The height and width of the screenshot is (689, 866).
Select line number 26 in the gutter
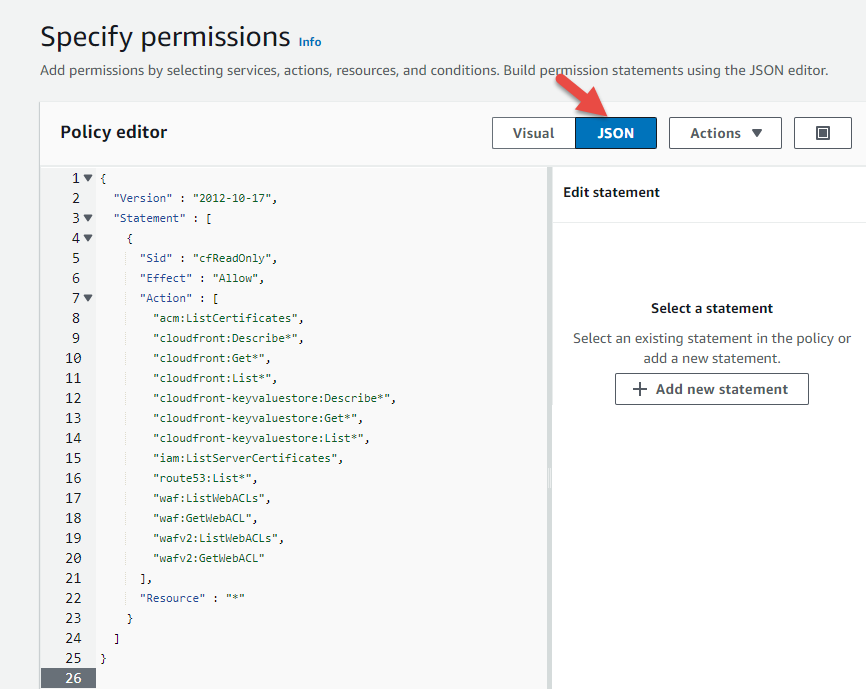(73, 678)
